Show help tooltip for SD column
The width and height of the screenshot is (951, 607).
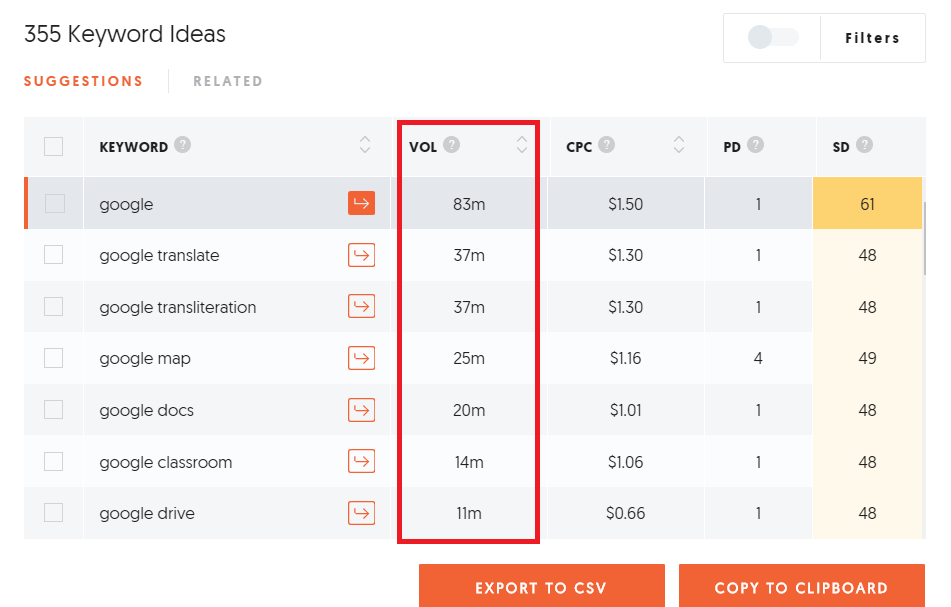pyautogui.click(x=864, y=145)
